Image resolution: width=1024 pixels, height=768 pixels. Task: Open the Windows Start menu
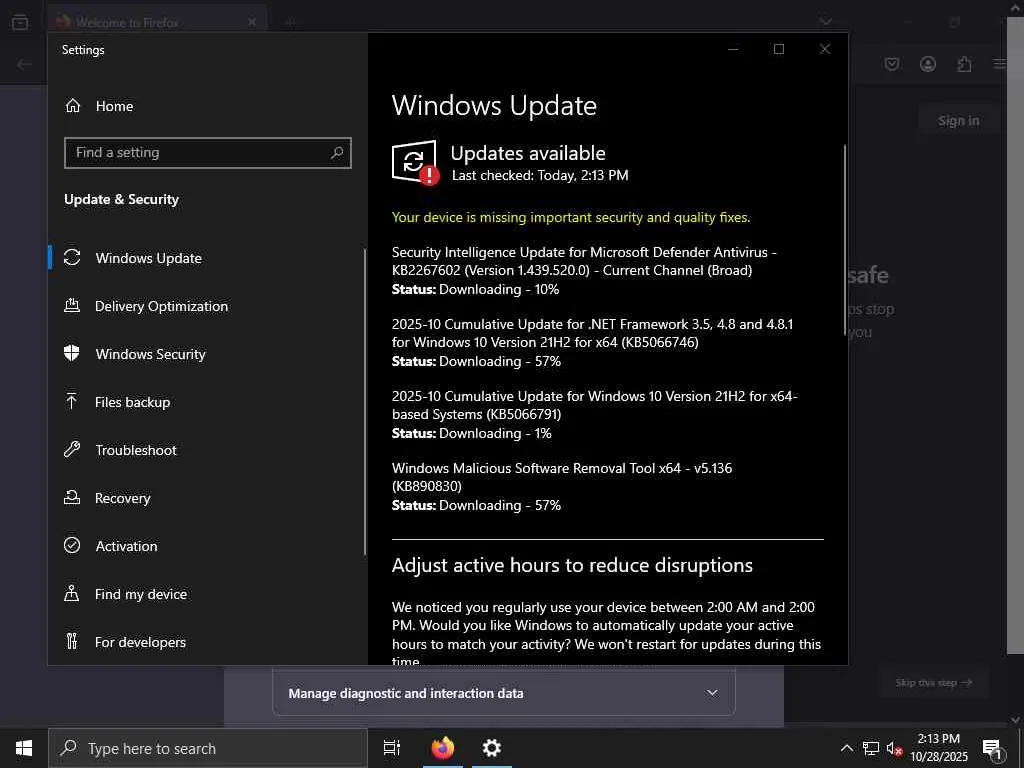point(24,748)
